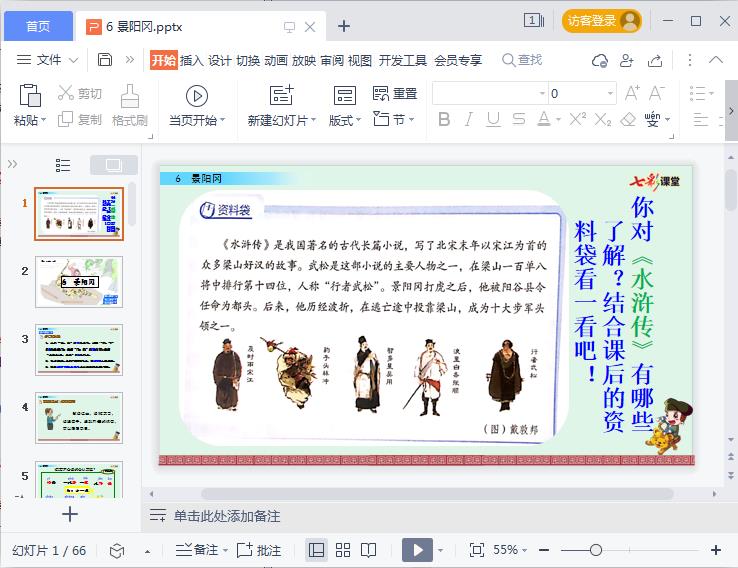Click the three-dot more options icon
This screenshot has width=738, height=568.
click(690, 60)
